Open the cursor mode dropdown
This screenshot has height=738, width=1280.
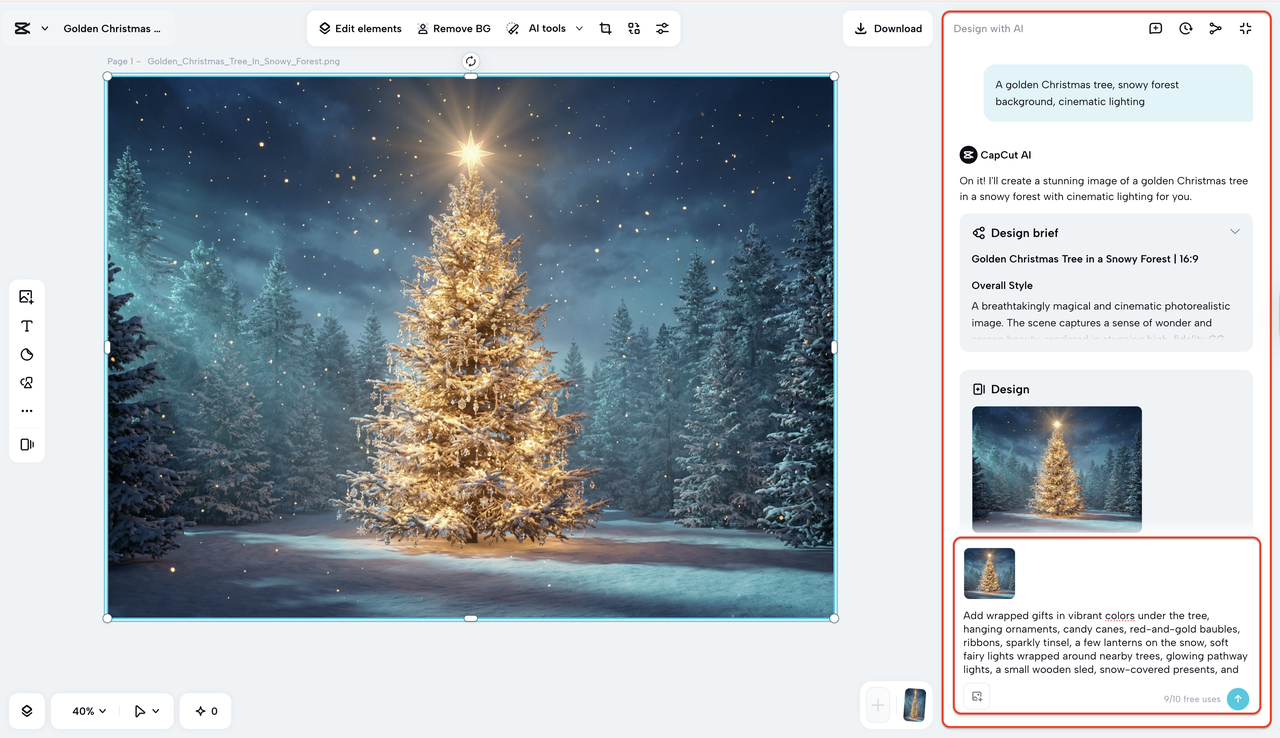(146, 710)
